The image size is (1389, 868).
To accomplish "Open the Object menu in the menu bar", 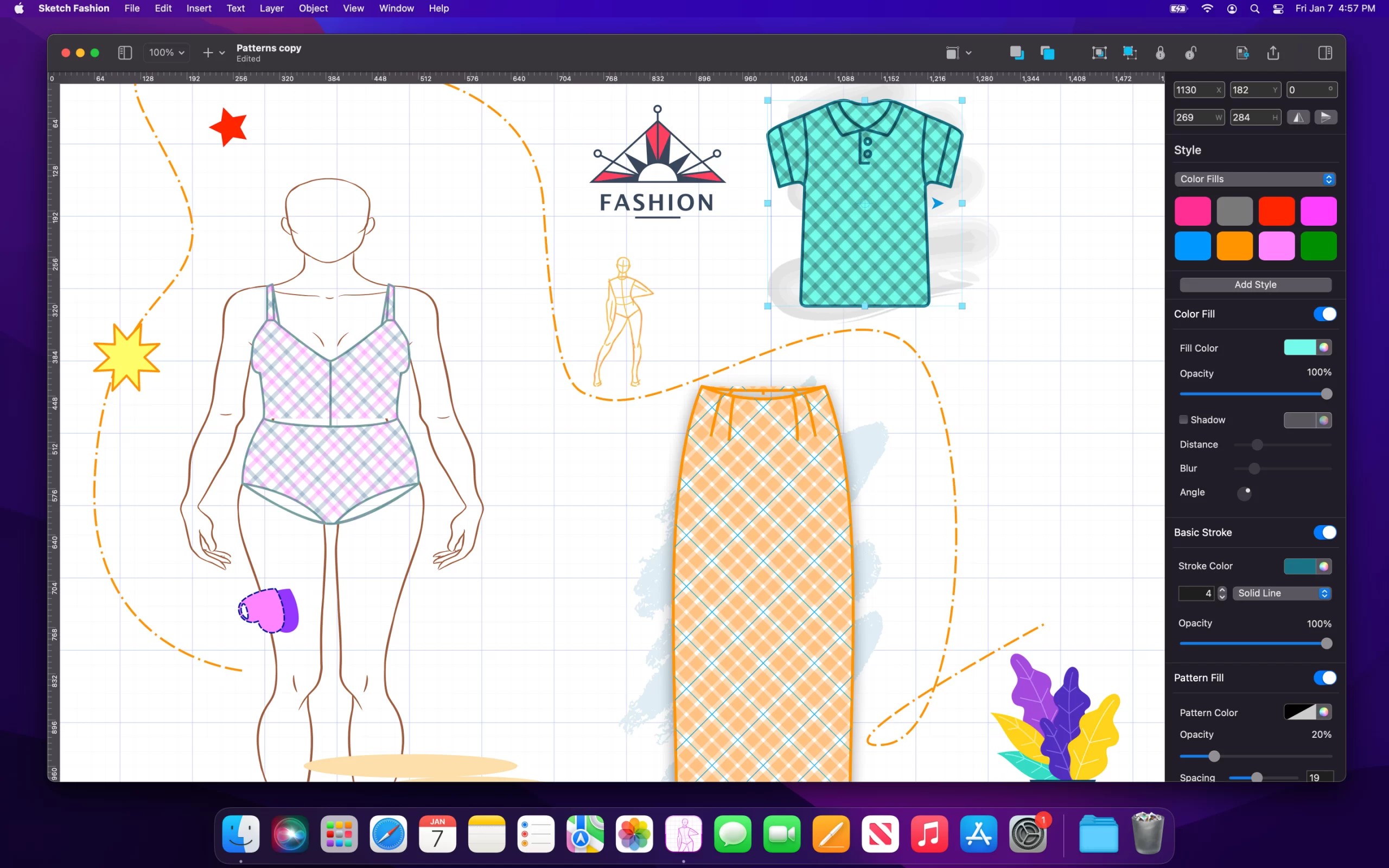I will (x=313, y=8).
